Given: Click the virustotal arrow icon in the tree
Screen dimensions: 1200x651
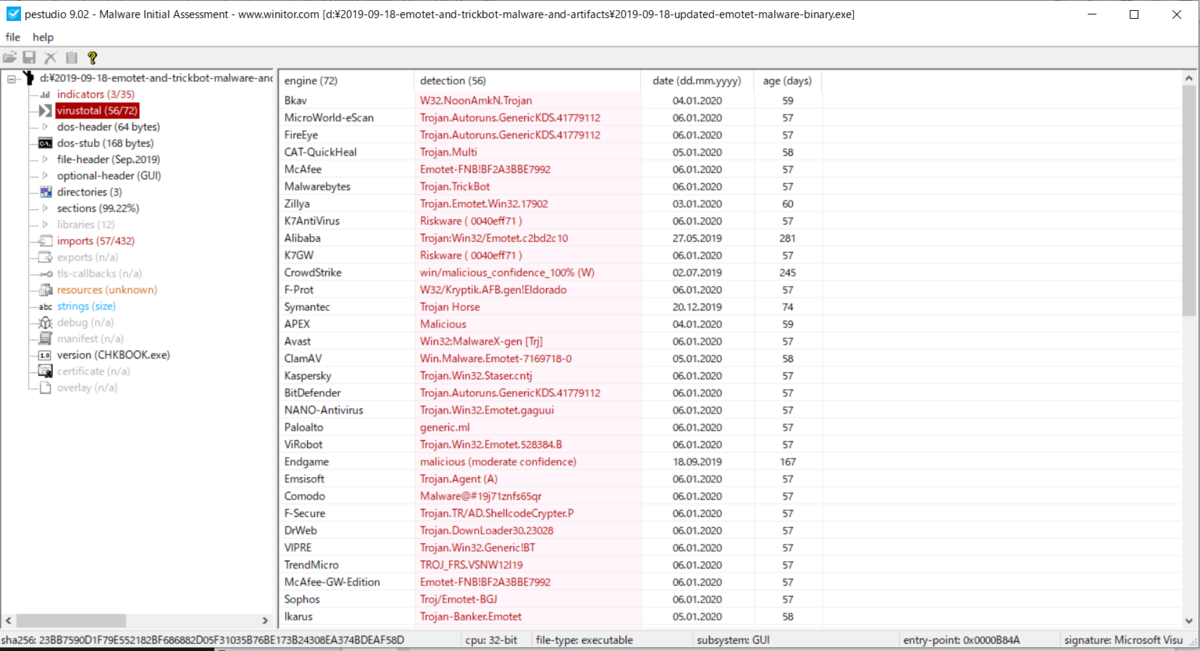Looking at the screenshot, I should click(45, 110).
